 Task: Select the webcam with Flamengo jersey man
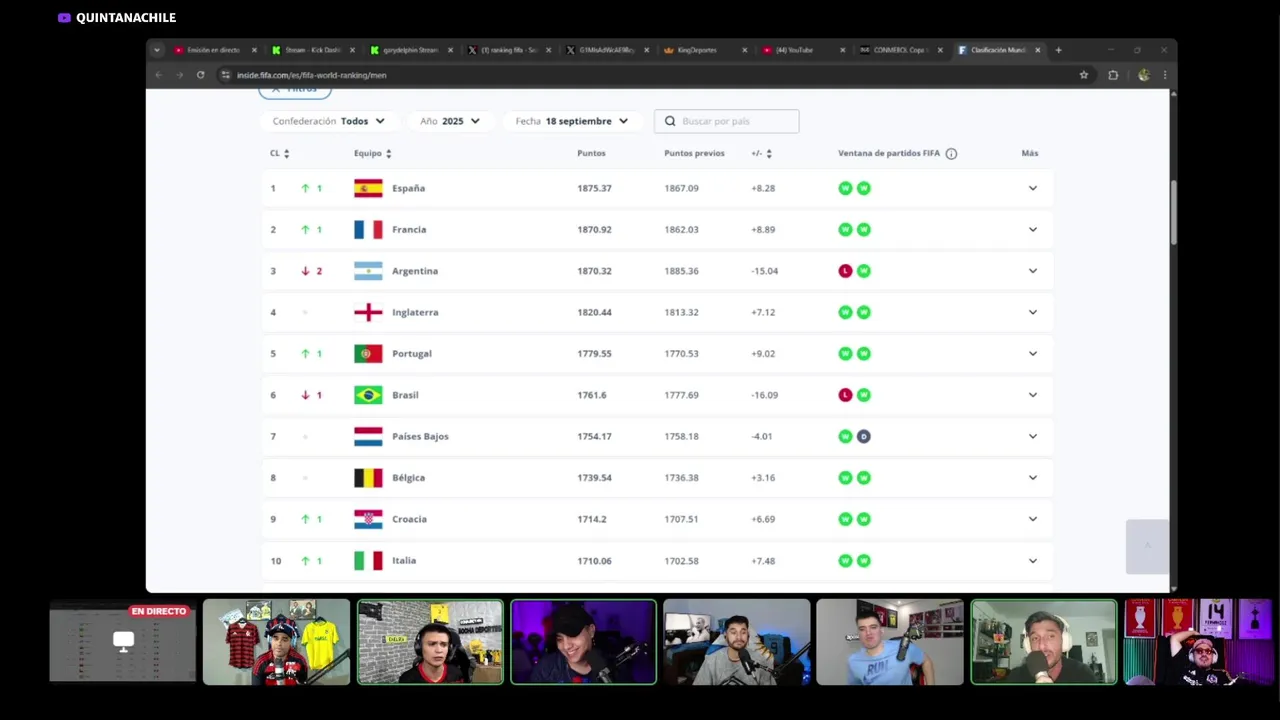pos(277,642)
